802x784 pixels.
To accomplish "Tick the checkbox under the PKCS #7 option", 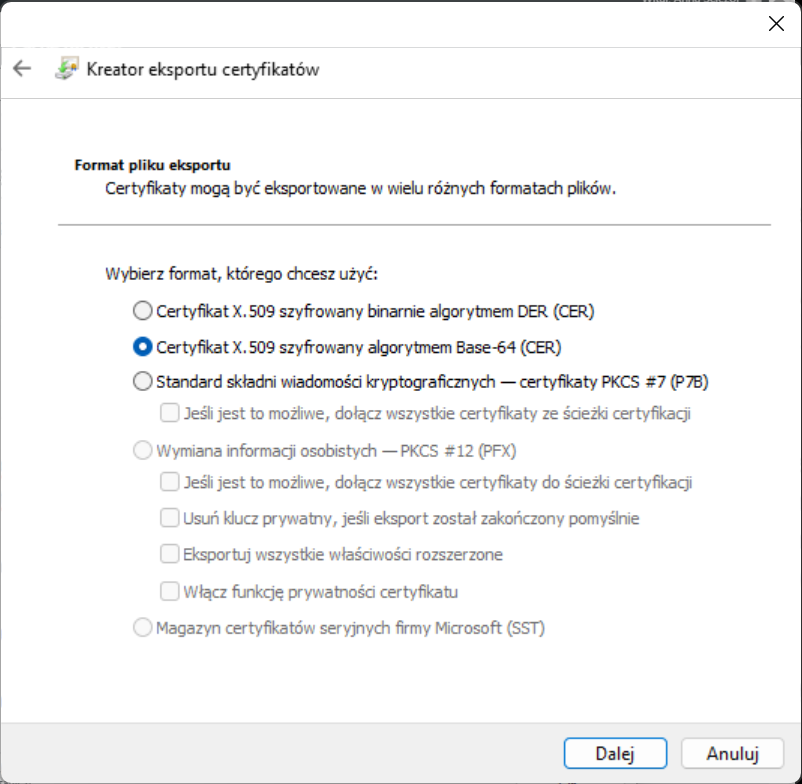I will [x=170, y=413].
